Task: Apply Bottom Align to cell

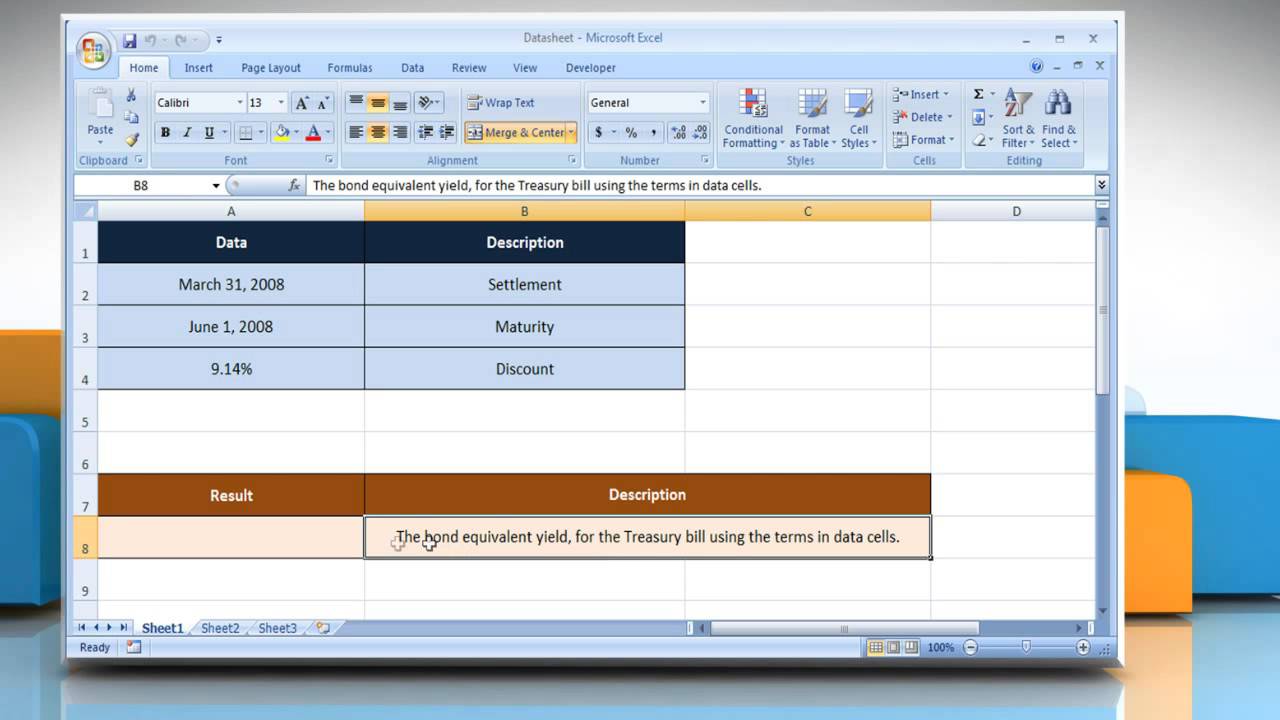Action: coord(399,103)
